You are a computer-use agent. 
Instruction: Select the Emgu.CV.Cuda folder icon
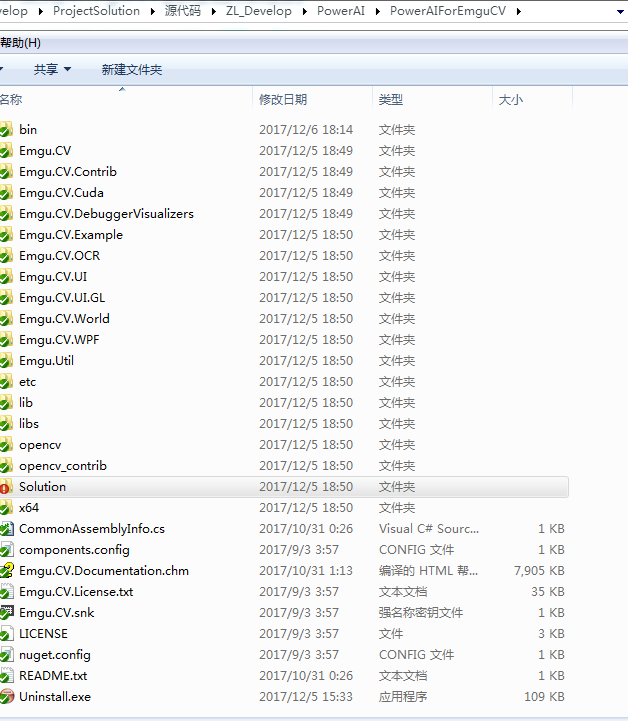tap(6, 193)
